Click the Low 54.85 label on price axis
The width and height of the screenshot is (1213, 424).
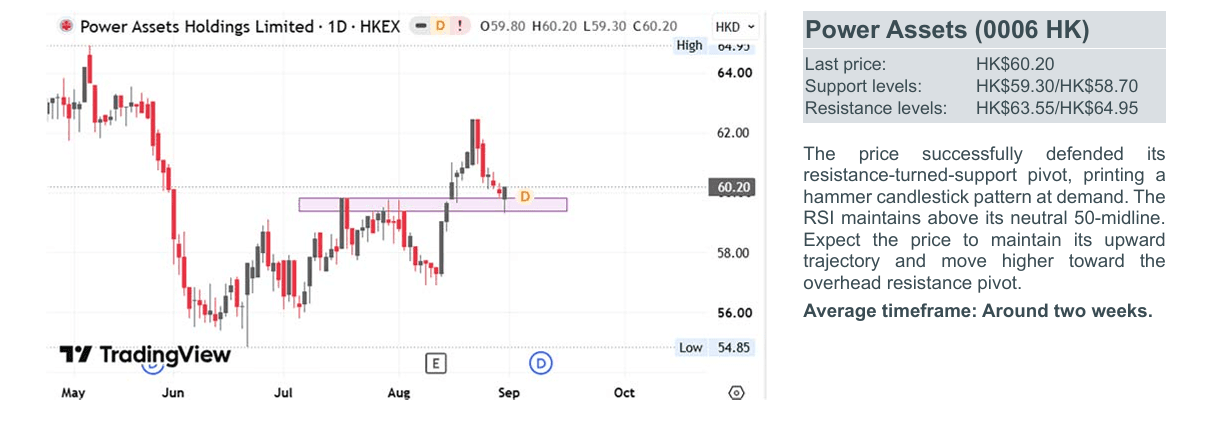(715, 348)
